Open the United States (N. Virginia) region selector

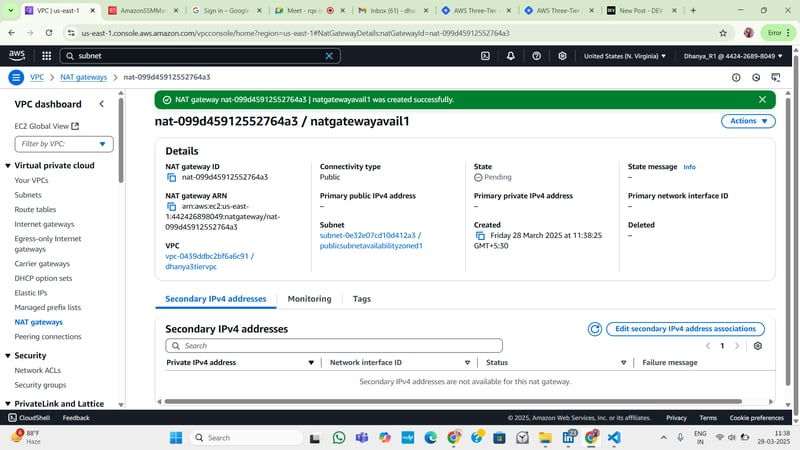[624, 56]
